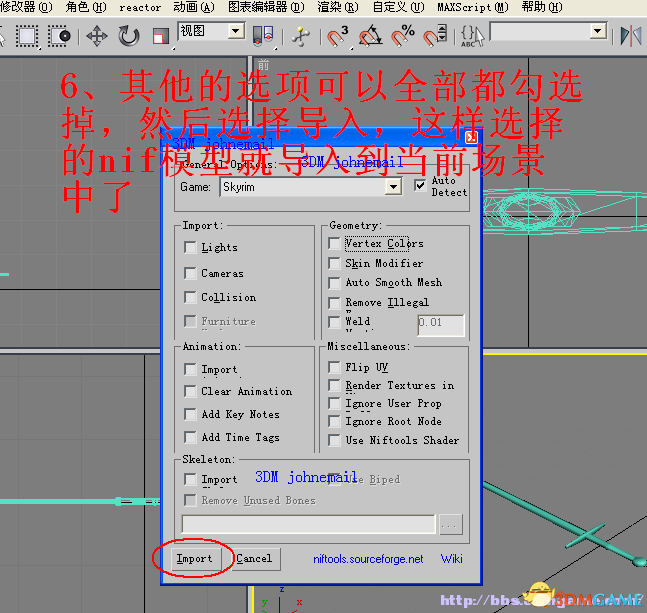Enable the Collision checkbox

pos(190,297)
